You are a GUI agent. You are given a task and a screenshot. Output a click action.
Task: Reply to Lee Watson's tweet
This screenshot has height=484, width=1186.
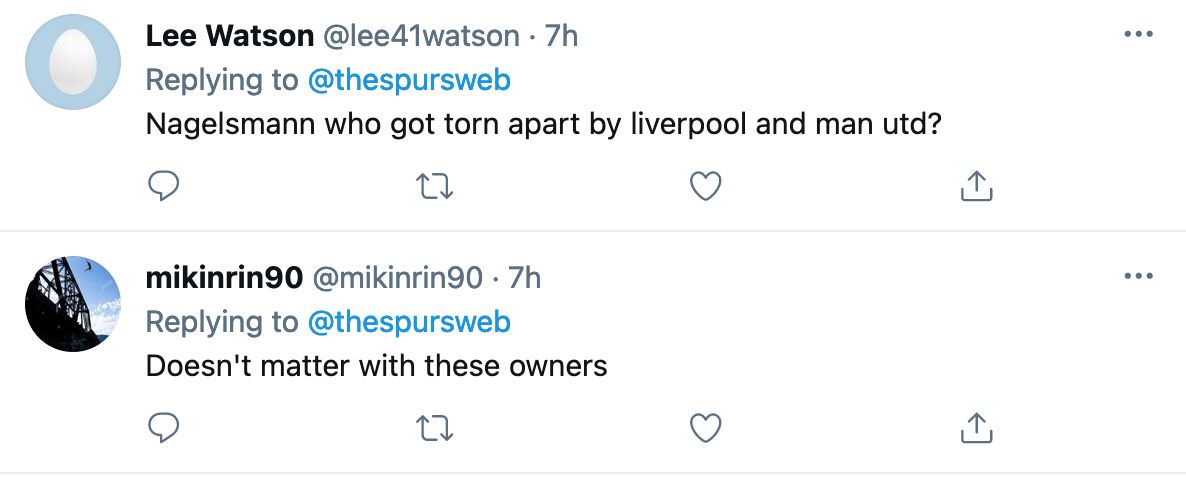[x=163, y=185]
